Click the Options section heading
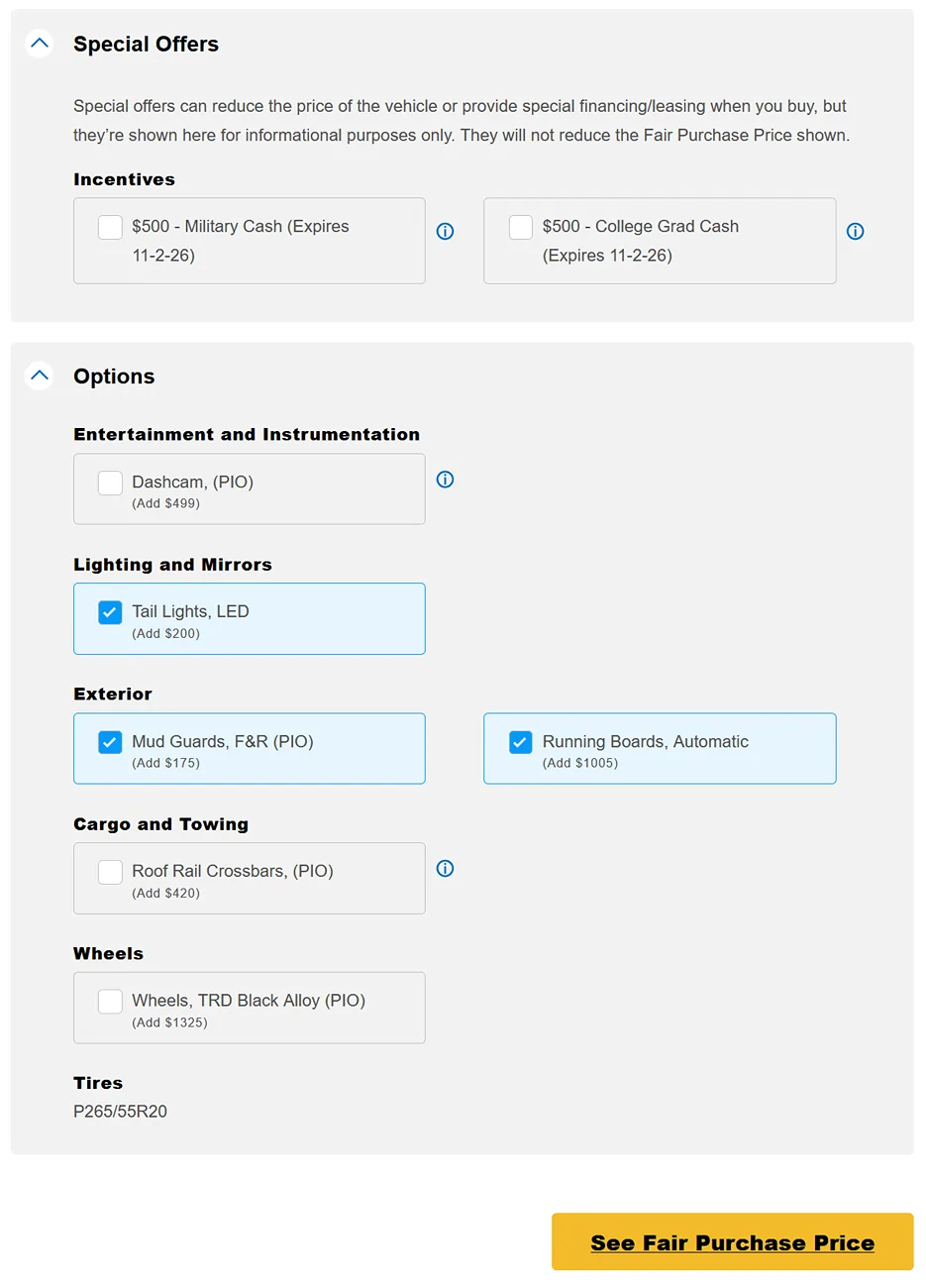Screen dimensions: 926x1288 coord(114,376)
